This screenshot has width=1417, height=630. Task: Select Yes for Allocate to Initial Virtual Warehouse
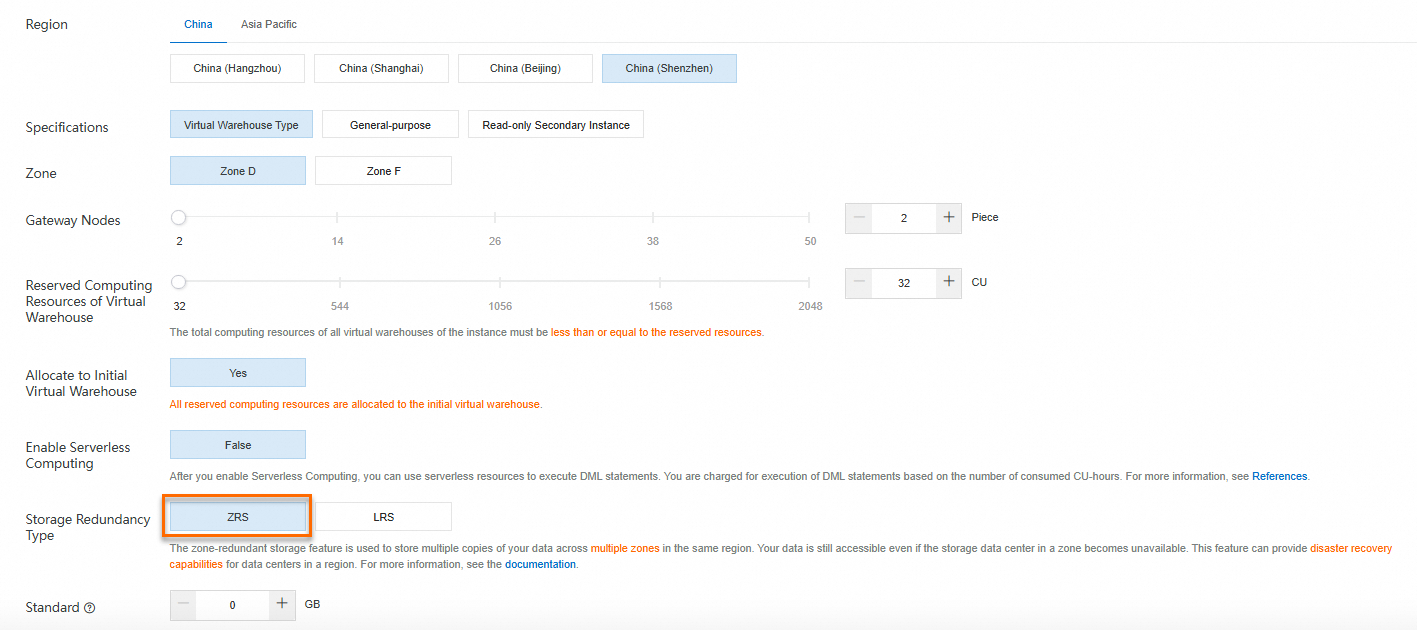click(x=238, y=373)
